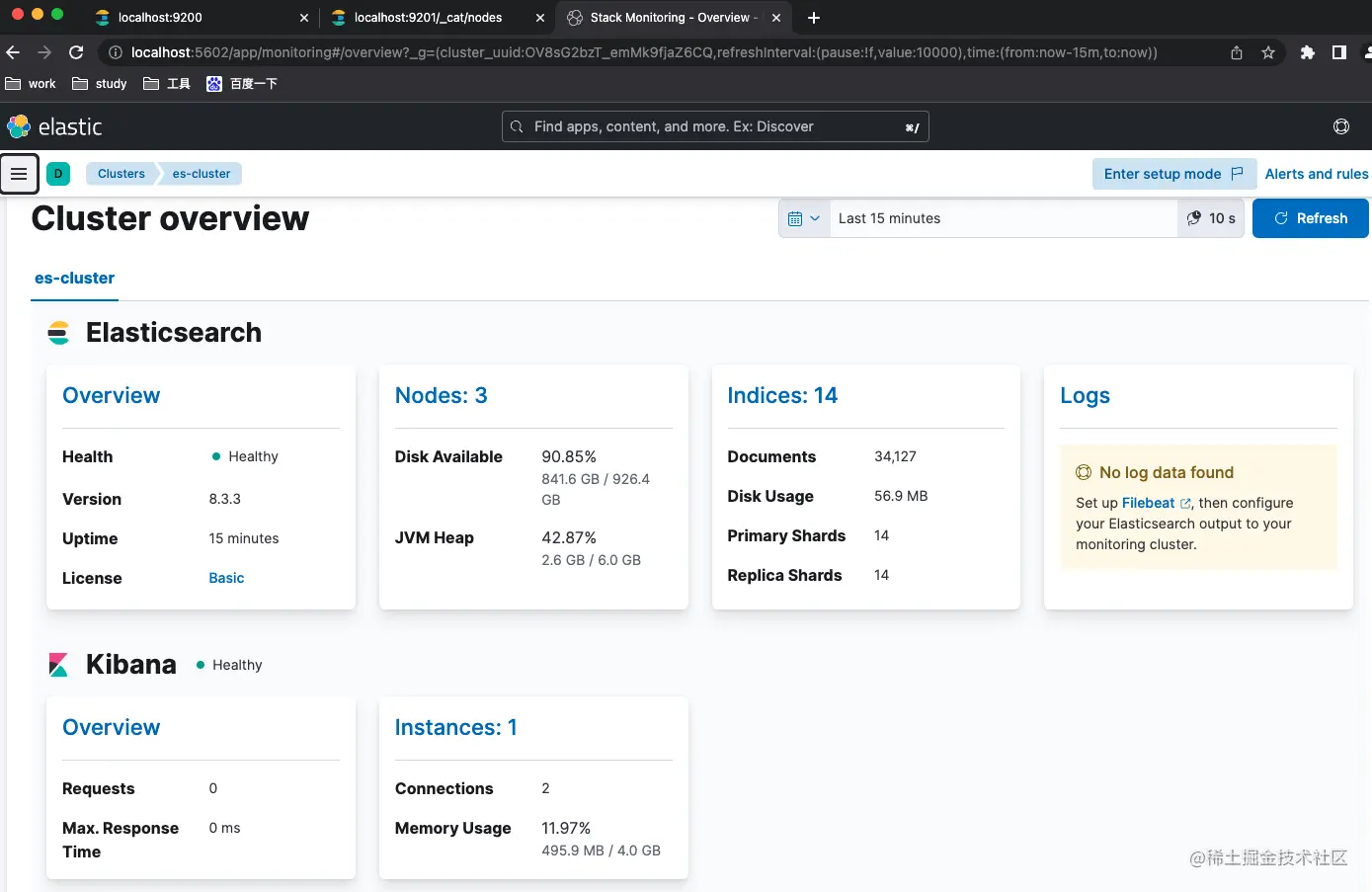
Task: Click the elastic logo
Action: pos(54,126)
